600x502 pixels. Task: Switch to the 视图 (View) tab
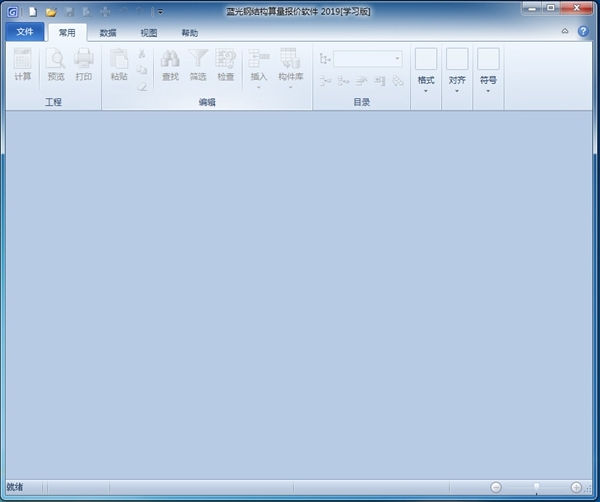pyautogui.click(x=148, y=33)
